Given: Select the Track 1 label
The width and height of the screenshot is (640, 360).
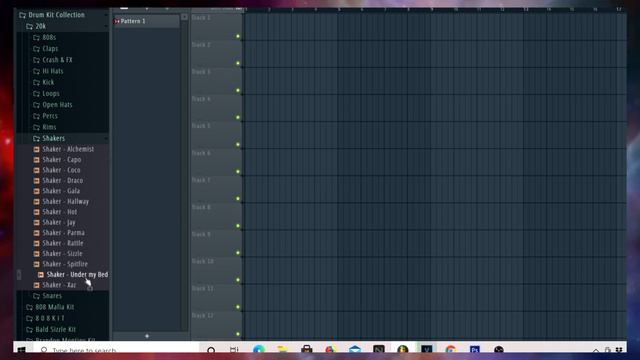Looking at the screenshot, I should tap(201, 18).
